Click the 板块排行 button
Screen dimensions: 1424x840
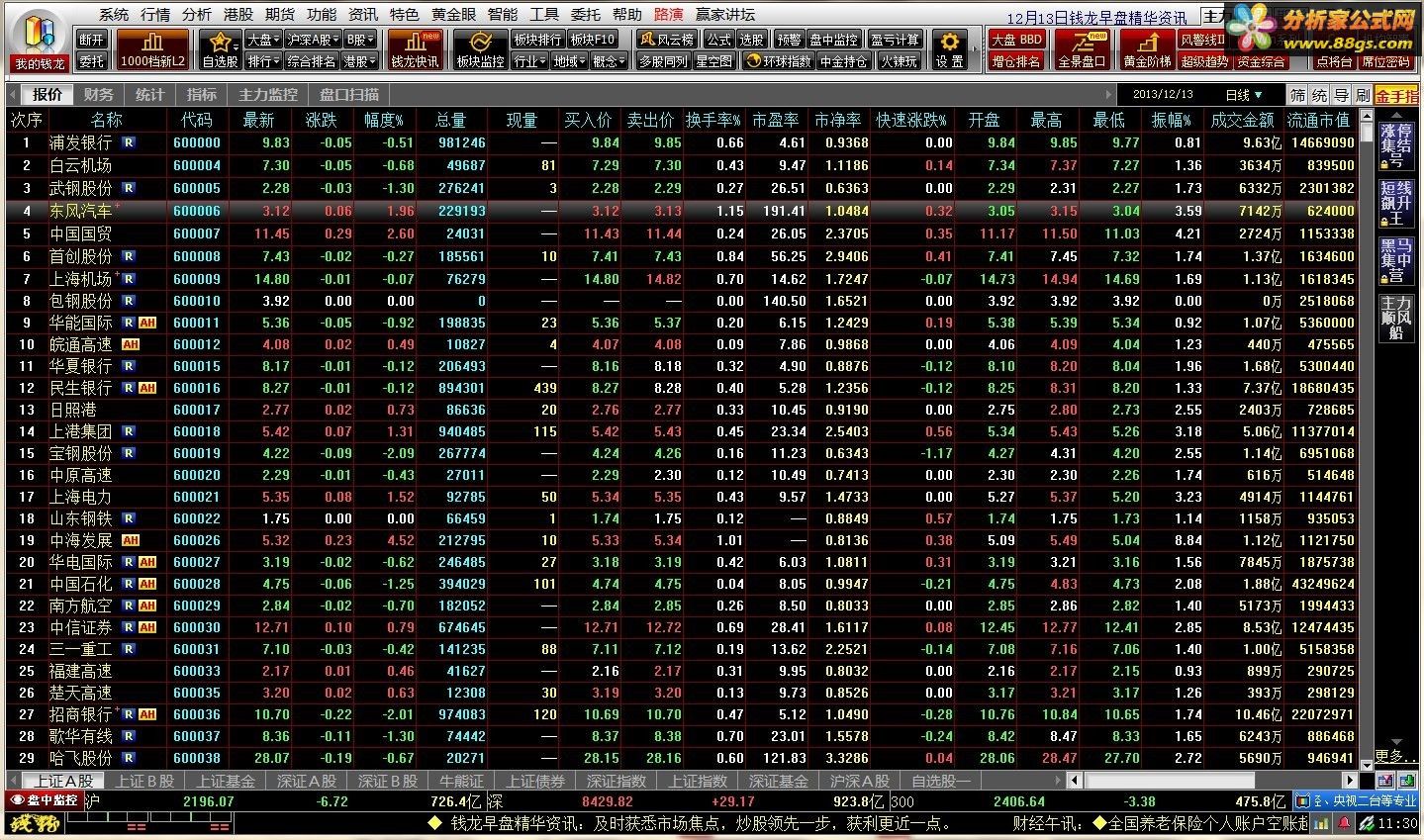pyautogui.click(x=537, y=40)
